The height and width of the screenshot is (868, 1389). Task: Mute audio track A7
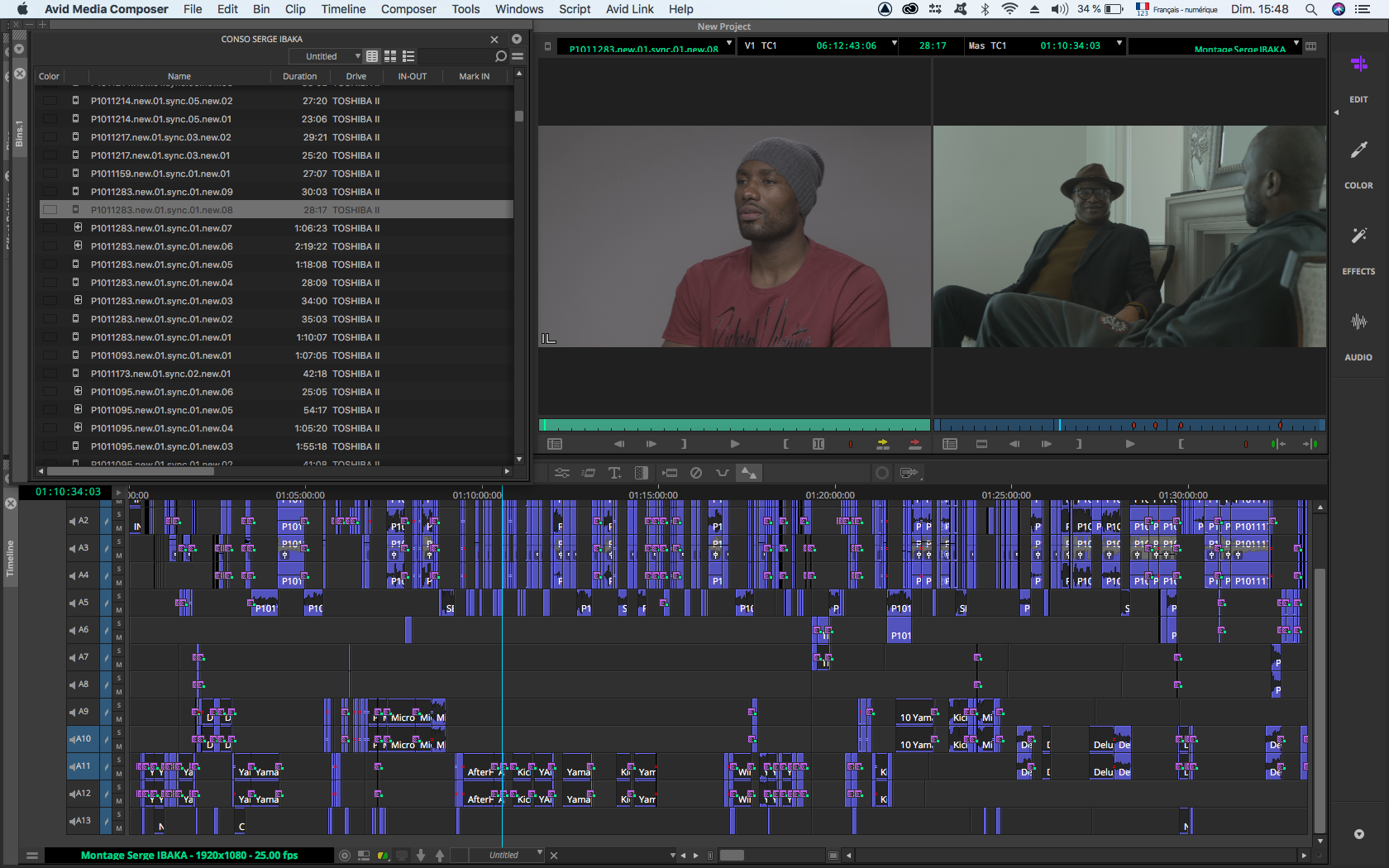pos(119,665)
